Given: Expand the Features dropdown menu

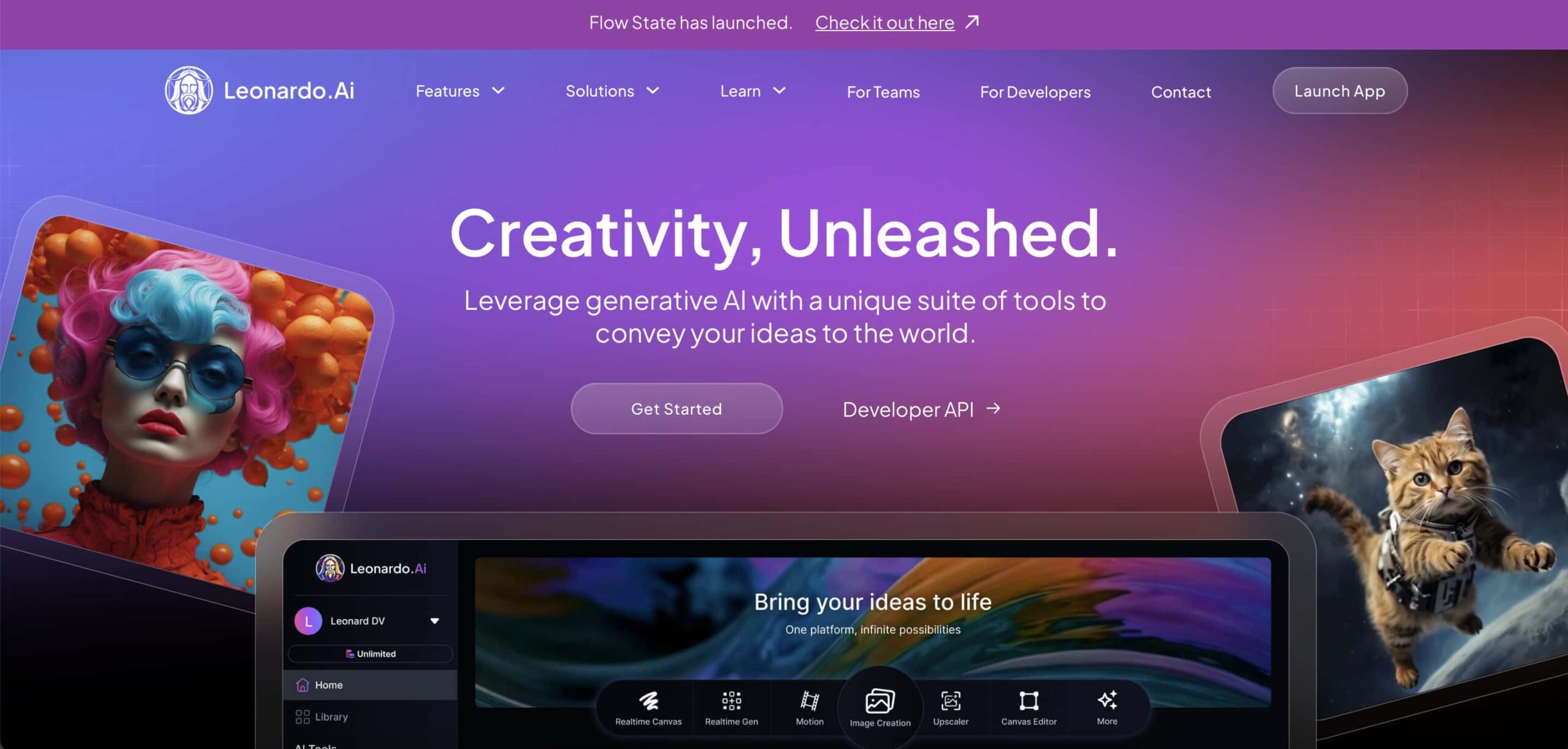Looking at the screenshot, I should click(x=460, y=91).
